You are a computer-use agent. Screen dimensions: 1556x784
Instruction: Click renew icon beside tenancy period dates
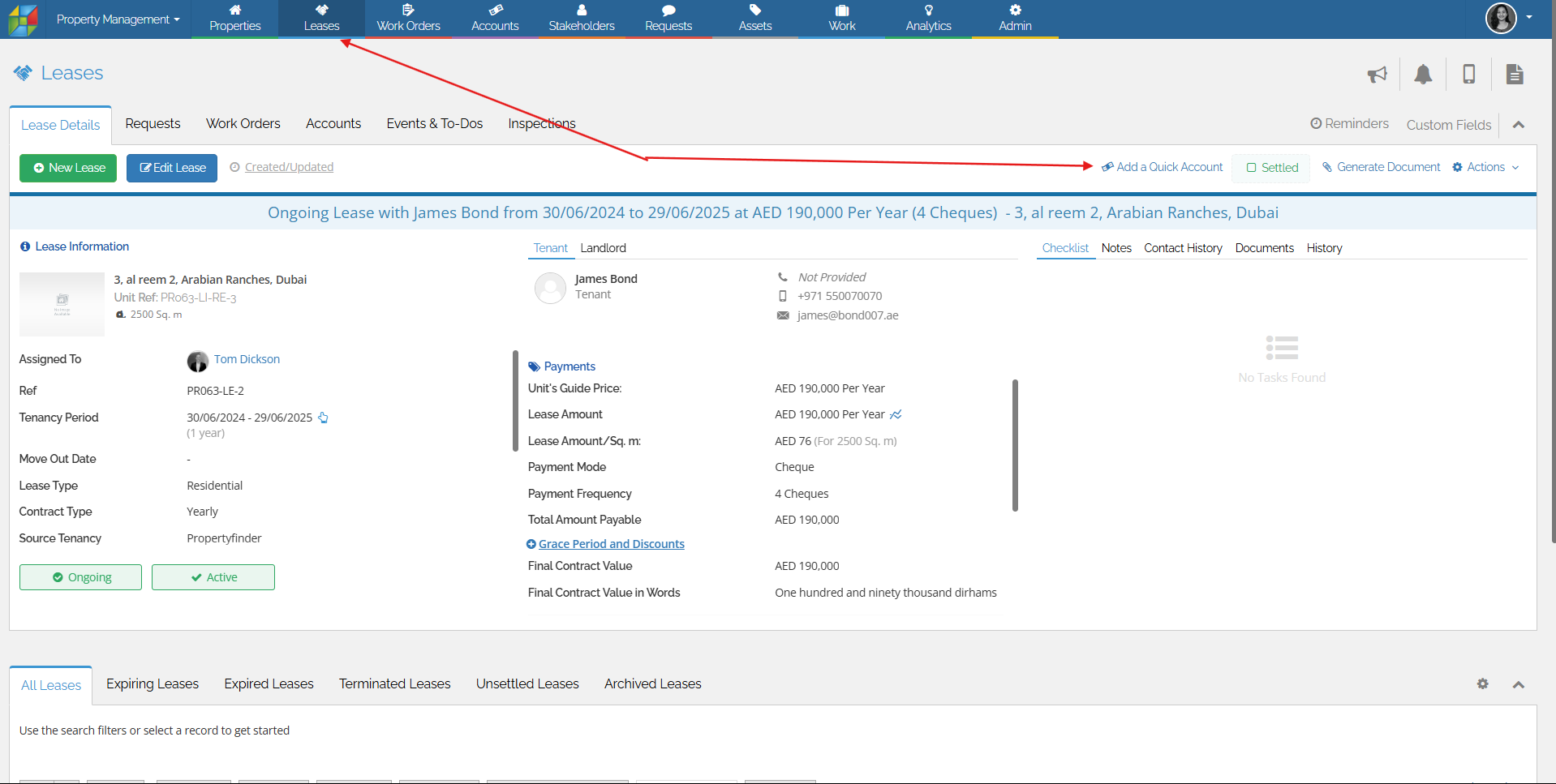coord(323,418)
